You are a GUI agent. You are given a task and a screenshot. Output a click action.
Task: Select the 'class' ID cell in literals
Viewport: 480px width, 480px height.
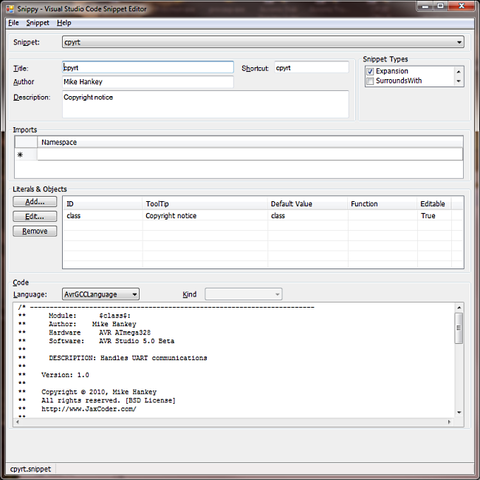103,216
